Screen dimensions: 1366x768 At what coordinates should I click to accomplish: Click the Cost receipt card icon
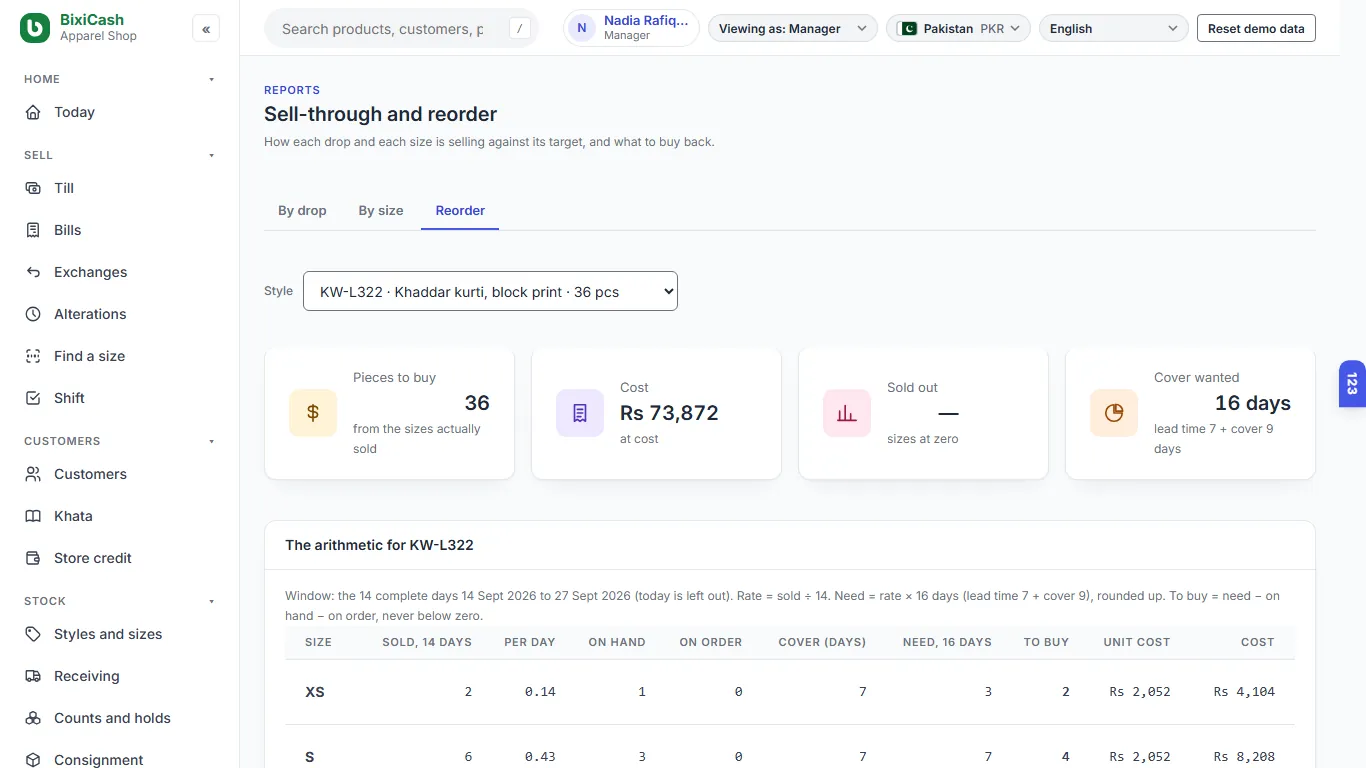coord(580,413)
